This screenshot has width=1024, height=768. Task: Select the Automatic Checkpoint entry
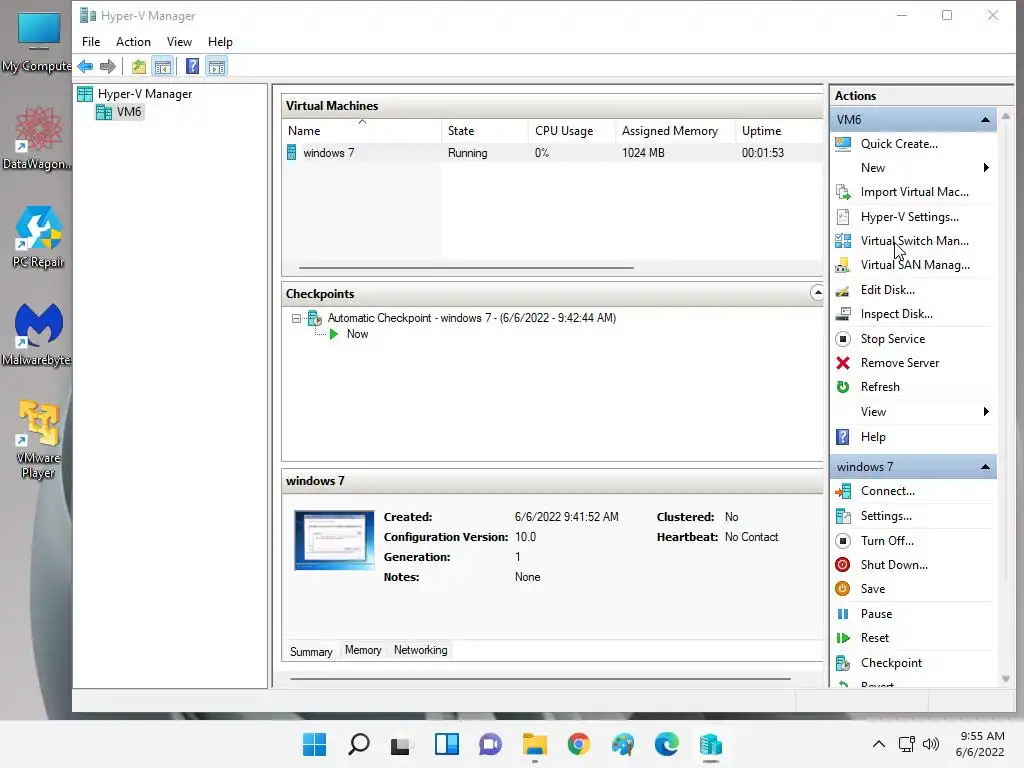[472, 318]
